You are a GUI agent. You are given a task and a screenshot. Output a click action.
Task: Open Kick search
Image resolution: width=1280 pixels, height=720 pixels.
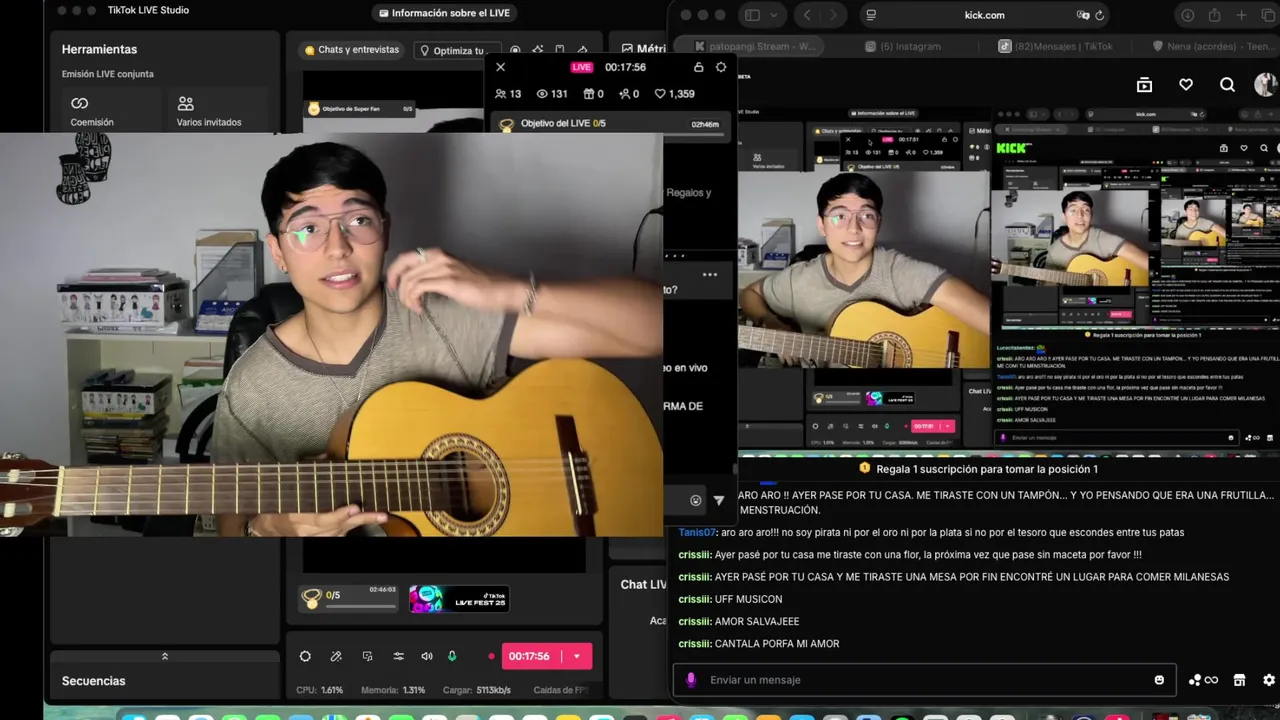coord(1227,85)
